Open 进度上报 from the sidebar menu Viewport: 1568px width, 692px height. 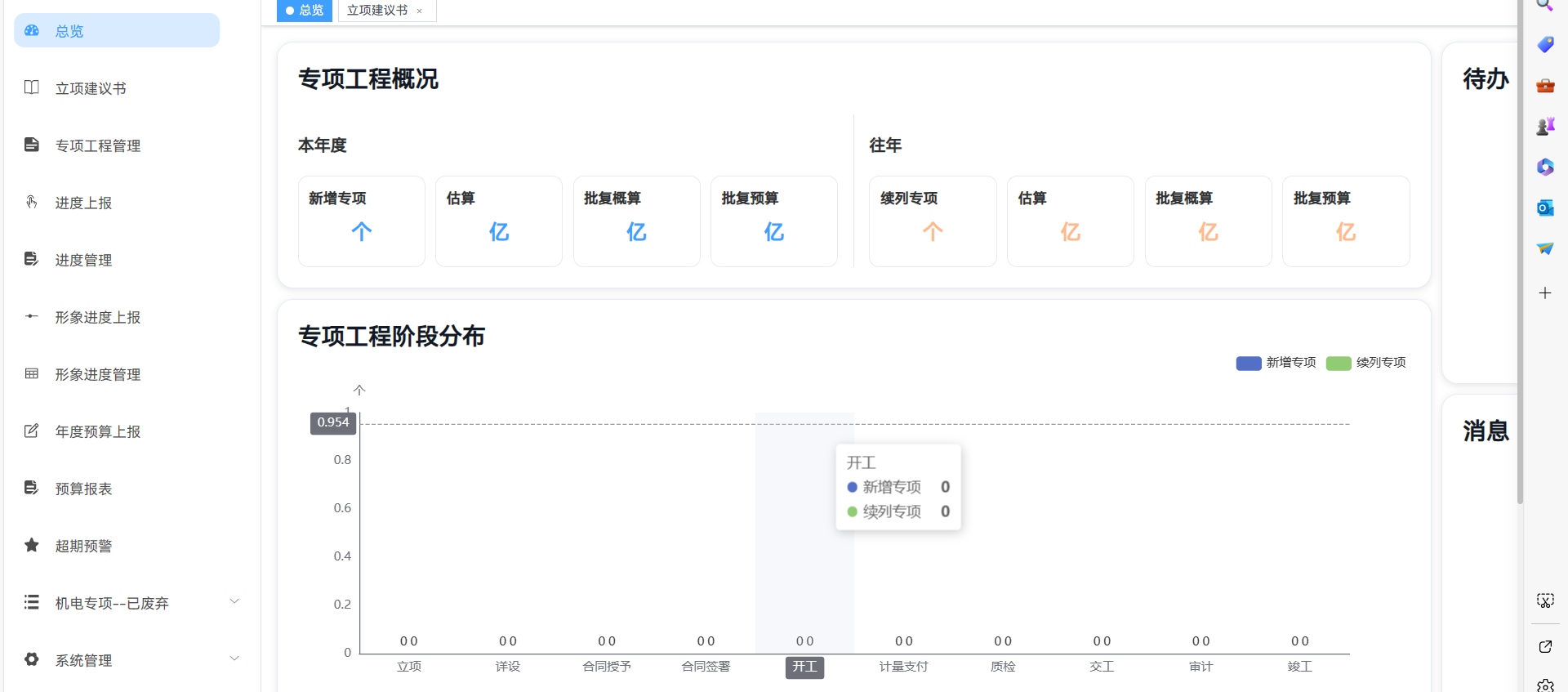tap(83, 203)
